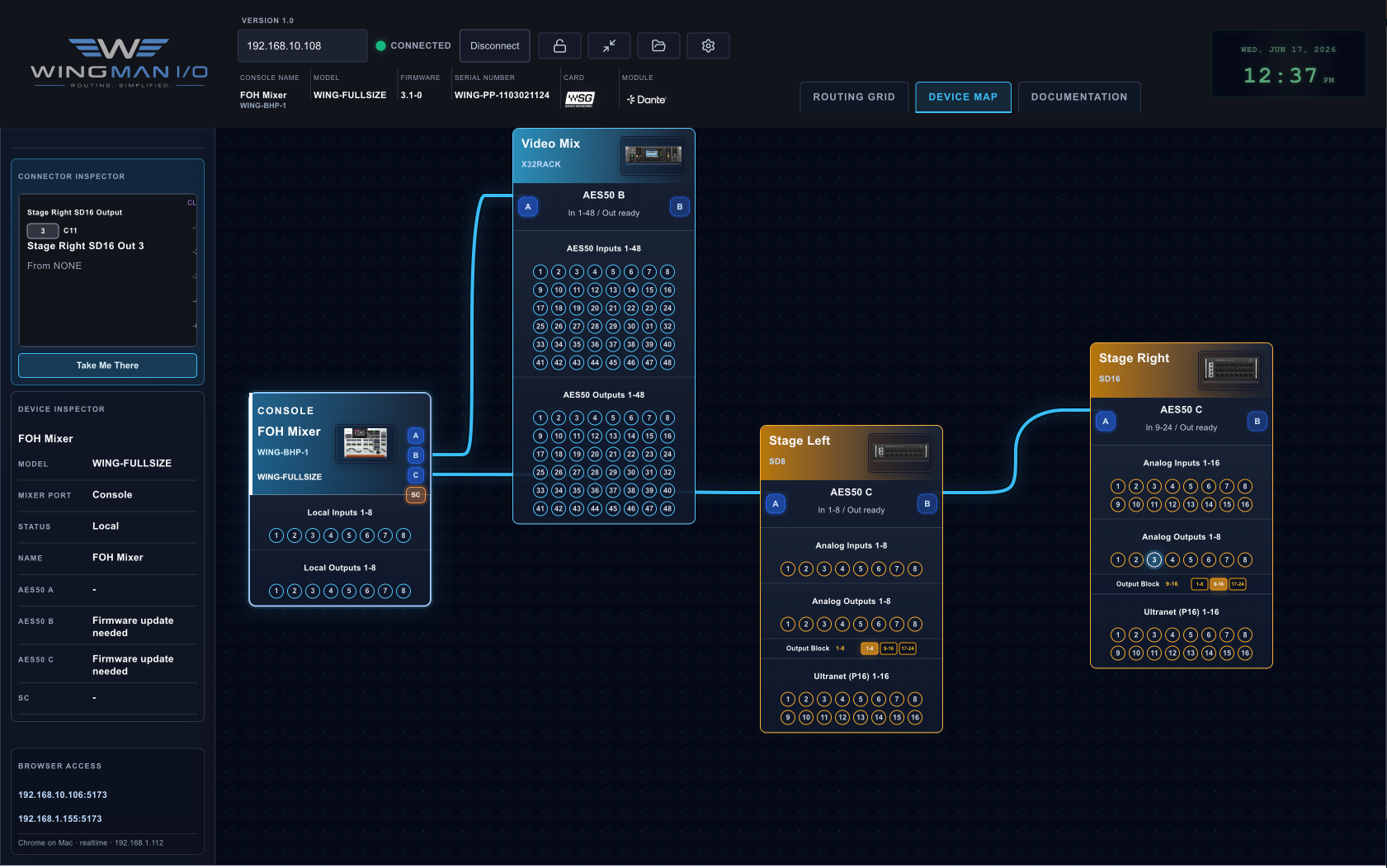Set Stage Left Output Block to 9-16

coord(889,649)
